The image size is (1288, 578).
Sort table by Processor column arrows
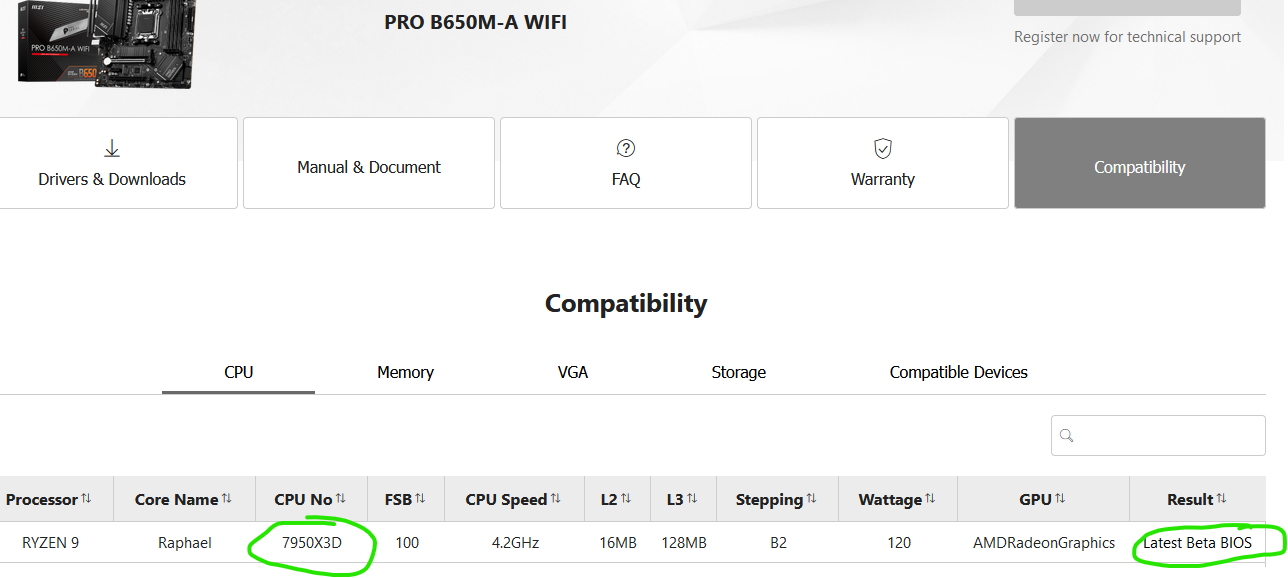(x=86, y=499)
